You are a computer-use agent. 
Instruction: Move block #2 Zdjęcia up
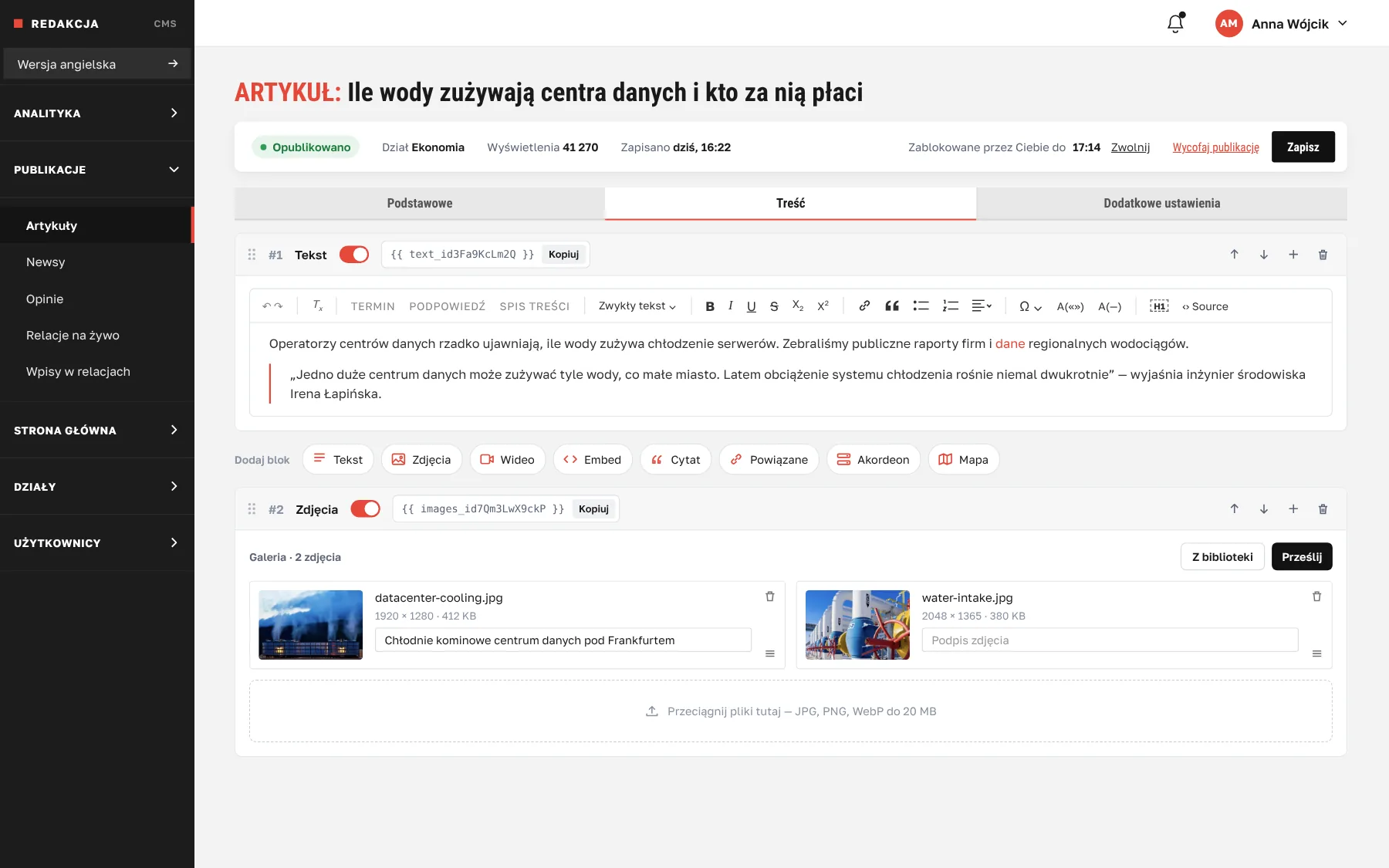[1235, 509]
